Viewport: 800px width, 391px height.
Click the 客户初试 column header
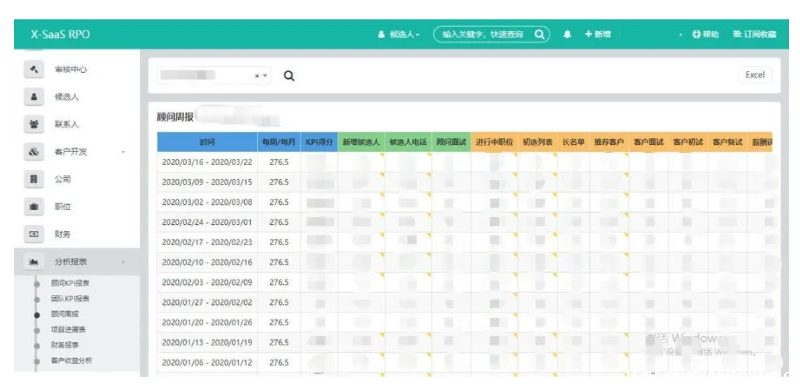point(688,142)
